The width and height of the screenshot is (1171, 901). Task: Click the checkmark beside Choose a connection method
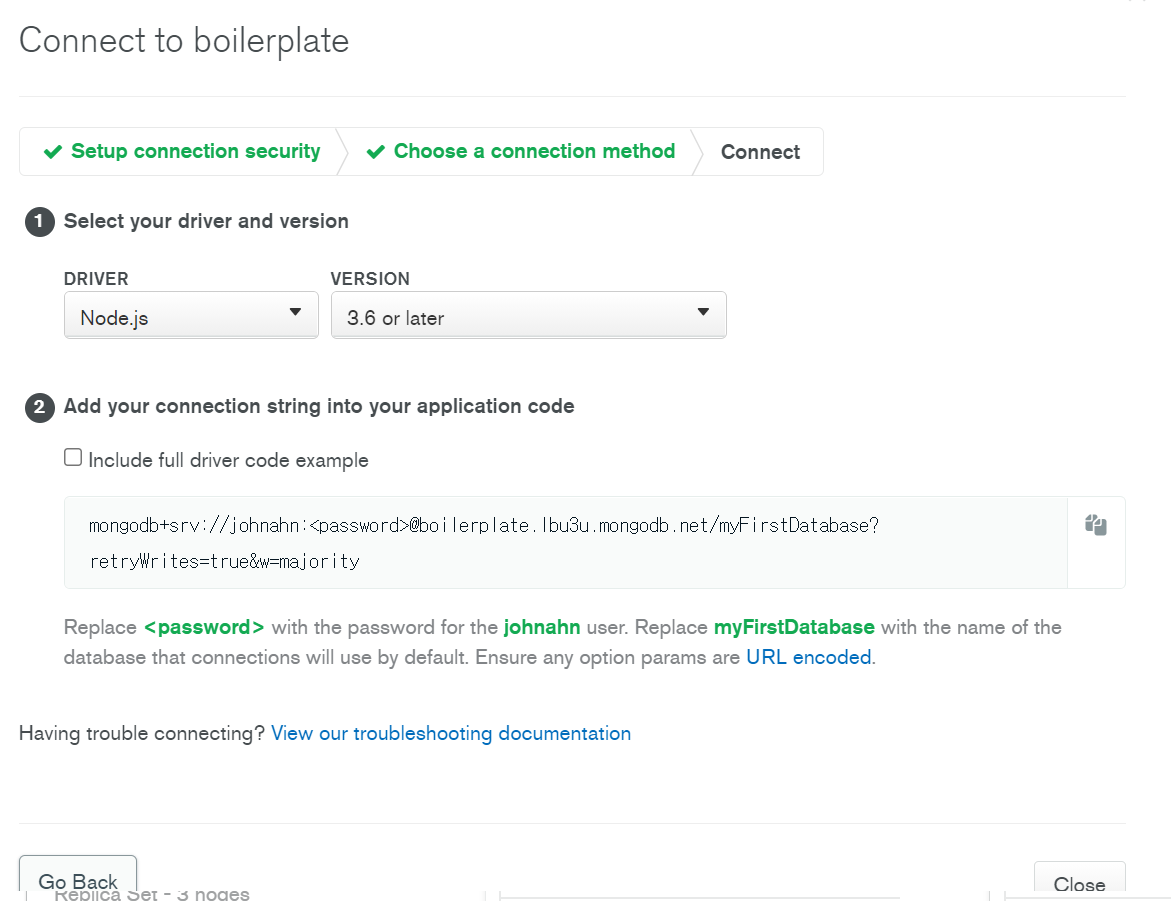pos(376,152)
